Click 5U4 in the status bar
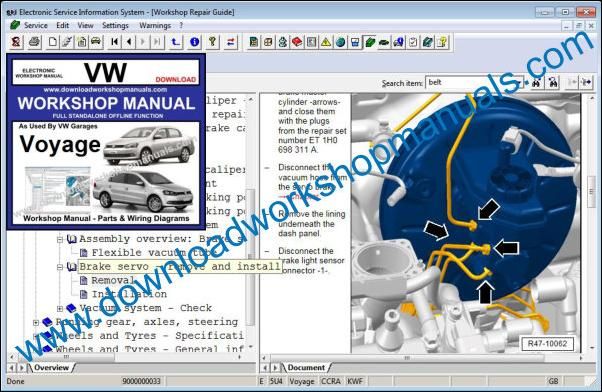This screenshot has height=392, width=602. coord(276,381)
